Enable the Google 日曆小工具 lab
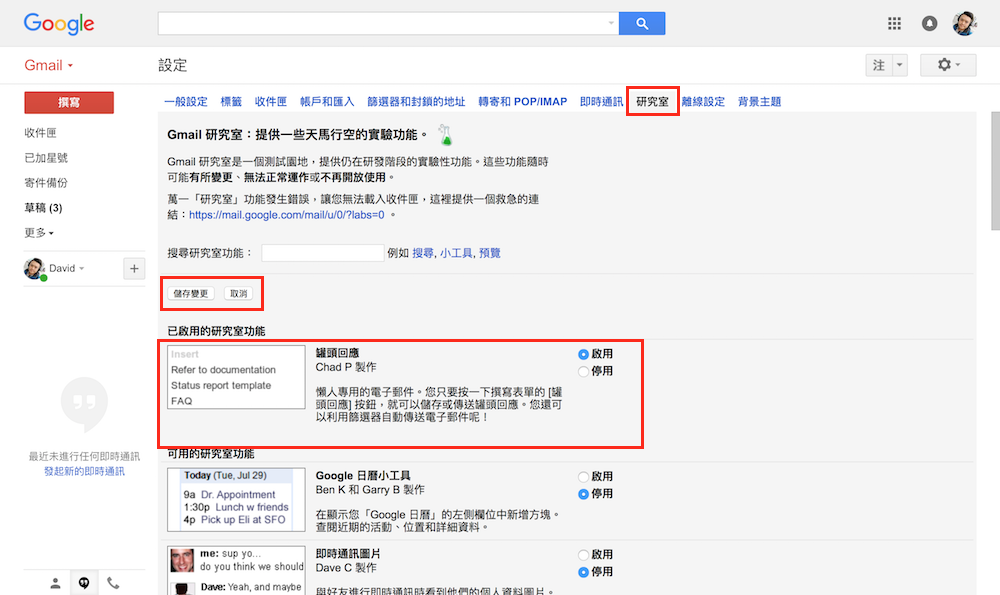The height and width of the screenshot is (595, 1000). (584, 477)
